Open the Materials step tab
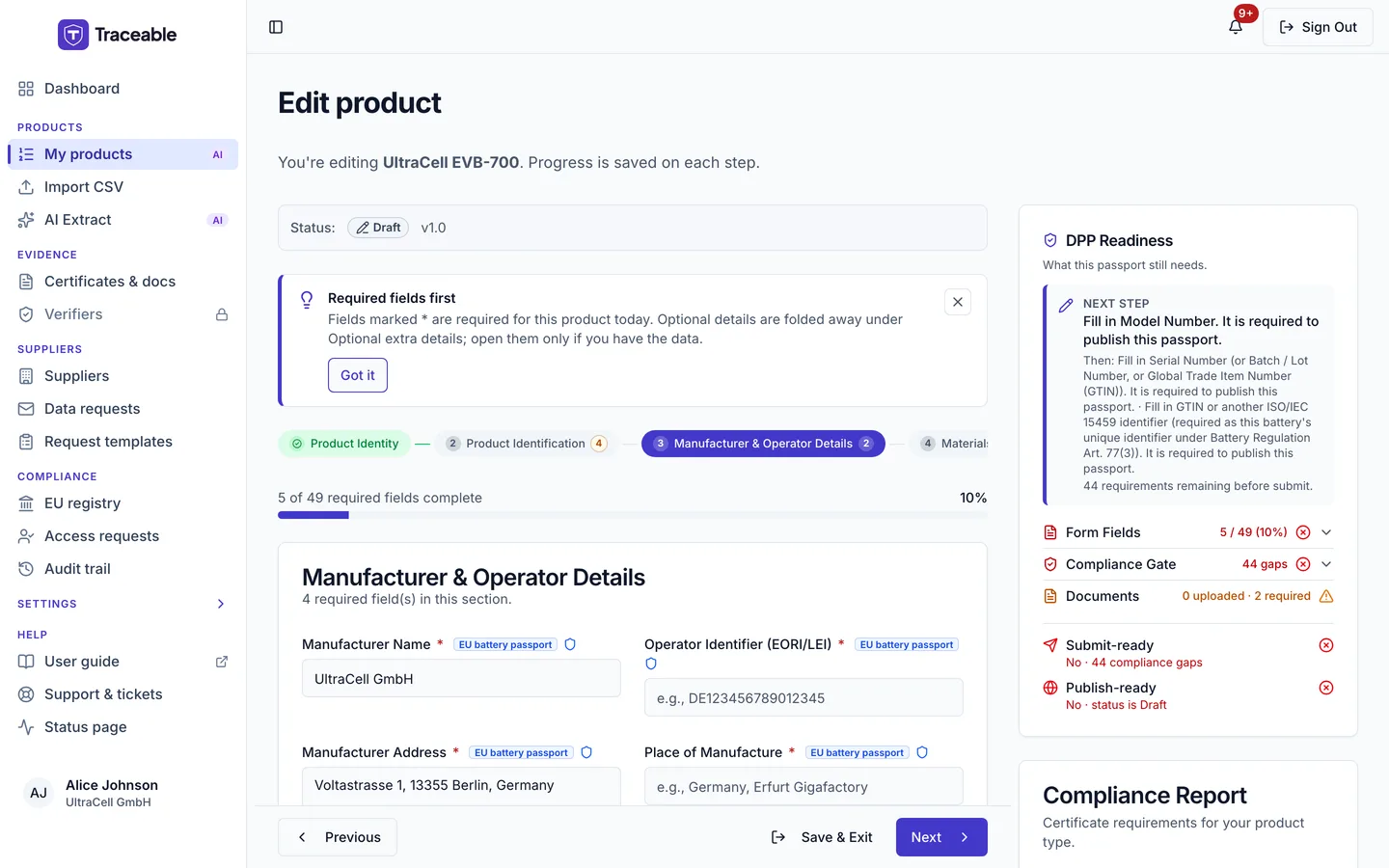The width and height of the screenshot is (1389, 868). point(948,444)
